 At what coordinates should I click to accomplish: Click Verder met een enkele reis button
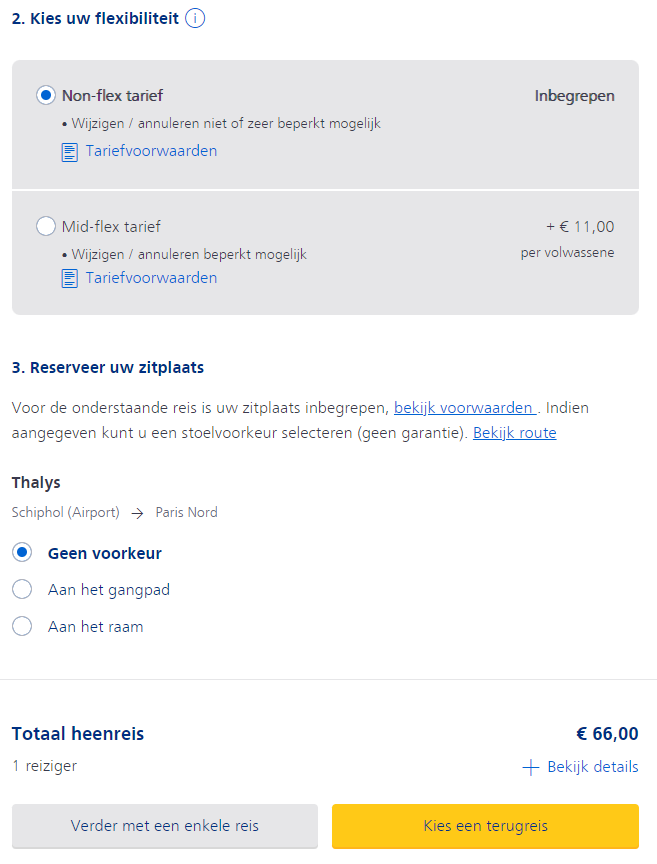point(165,825)
